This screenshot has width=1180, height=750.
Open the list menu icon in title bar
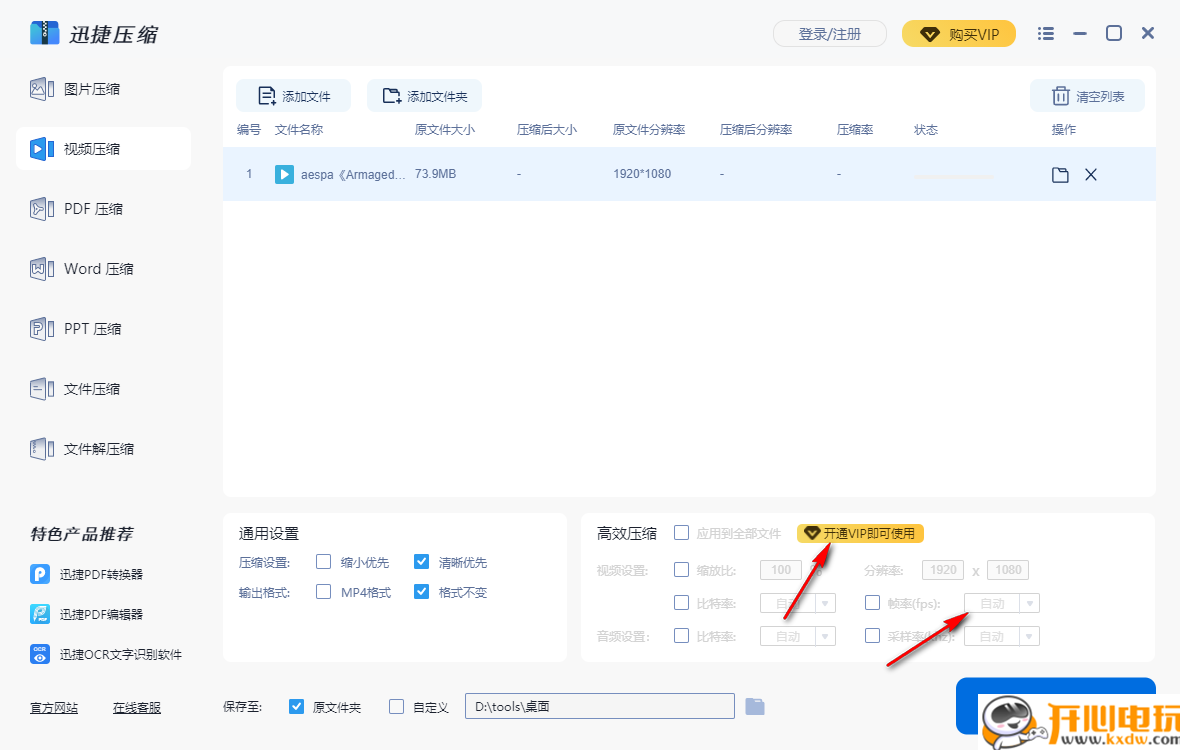pos(1045,33)
